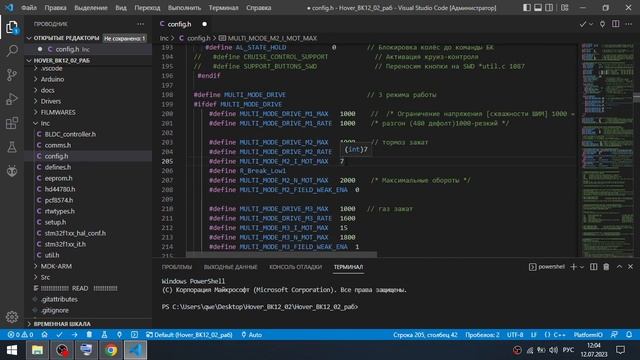
Task: Open errors and warnings counter in status bar
Action: pos(20,335)
